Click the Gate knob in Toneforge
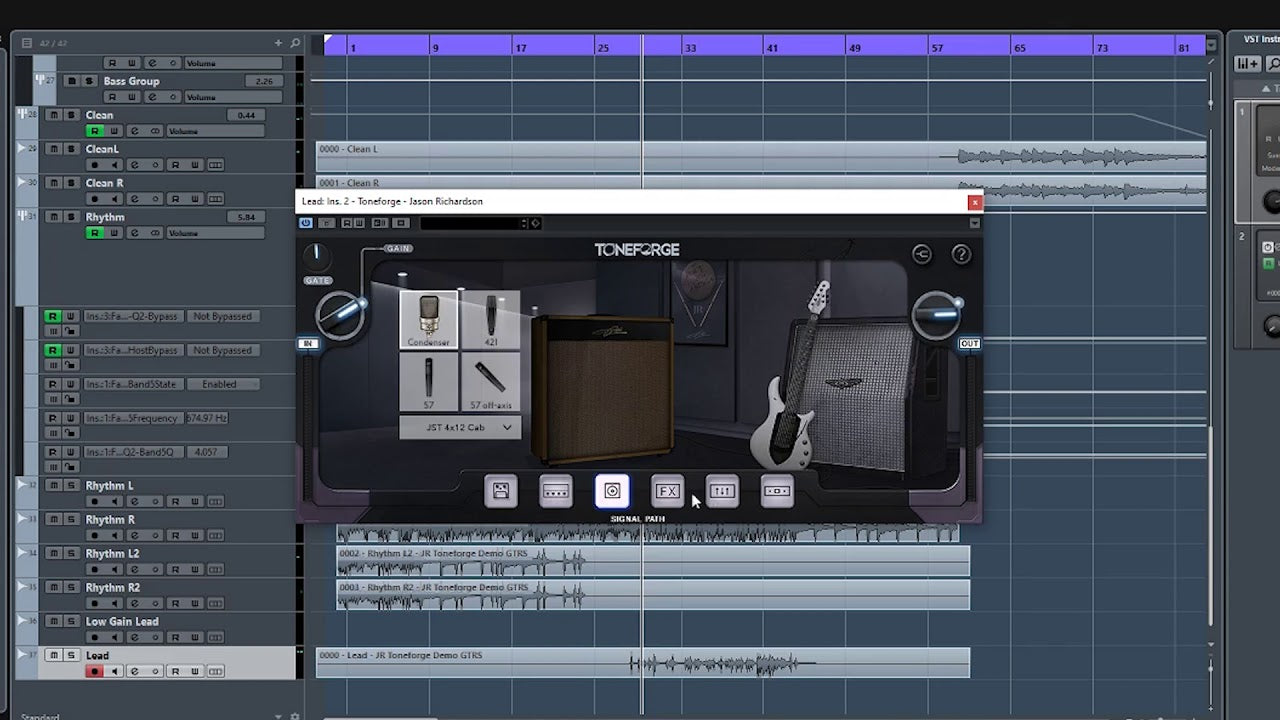 (317, 257)
